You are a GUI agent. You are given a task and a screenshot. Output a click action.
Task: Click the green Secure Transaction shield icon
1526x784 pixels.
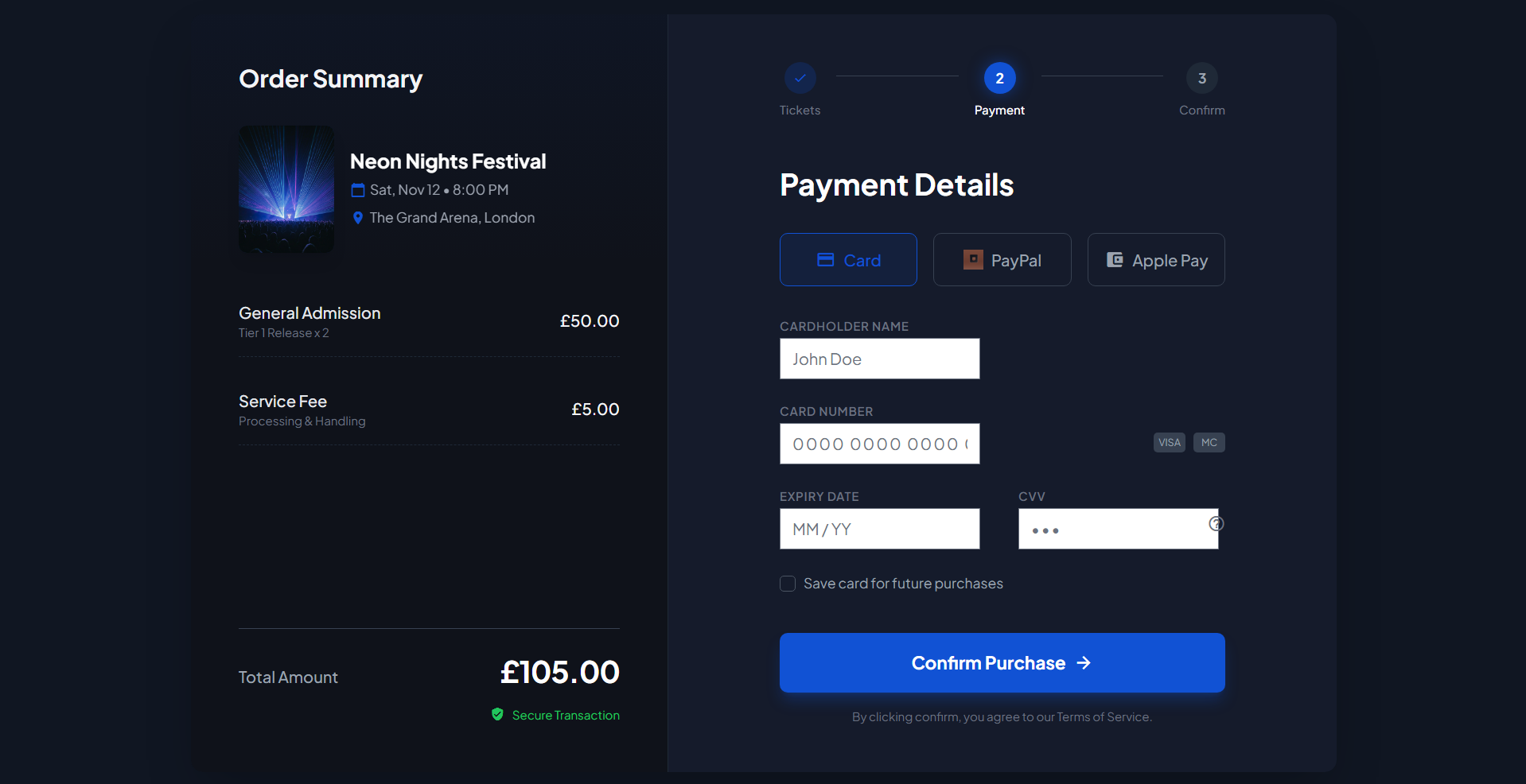[497, 714]
